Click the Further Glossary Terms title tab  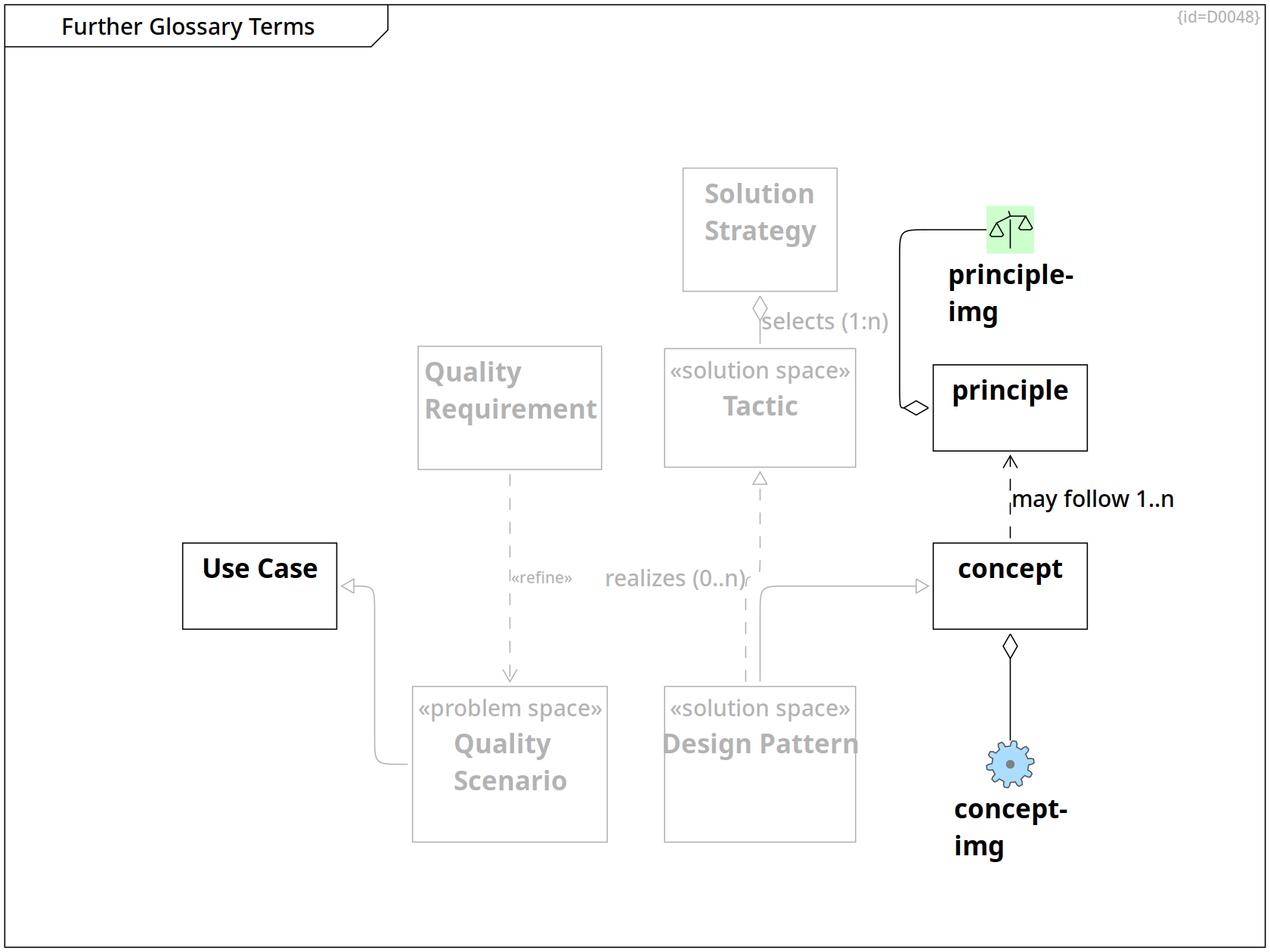coord(188,27)
